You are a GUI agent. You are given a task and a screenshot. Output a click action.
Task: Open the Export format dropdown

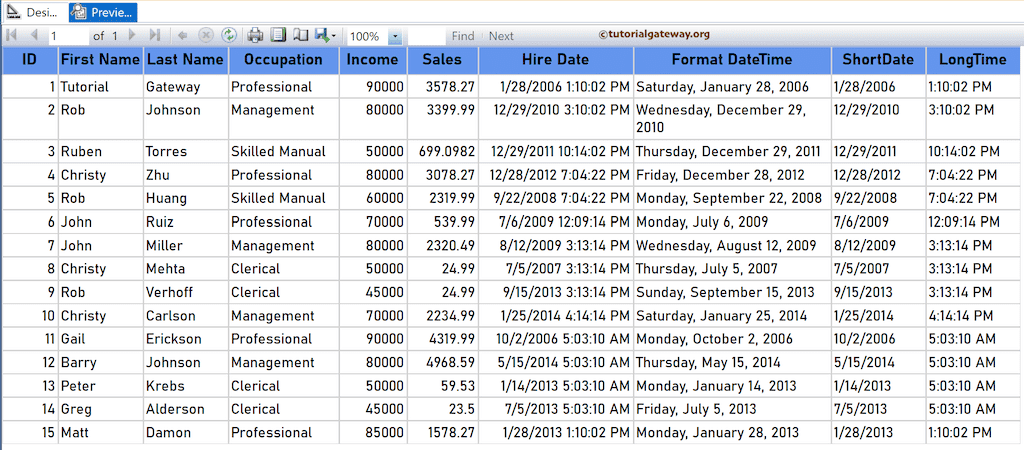[325, 36]
